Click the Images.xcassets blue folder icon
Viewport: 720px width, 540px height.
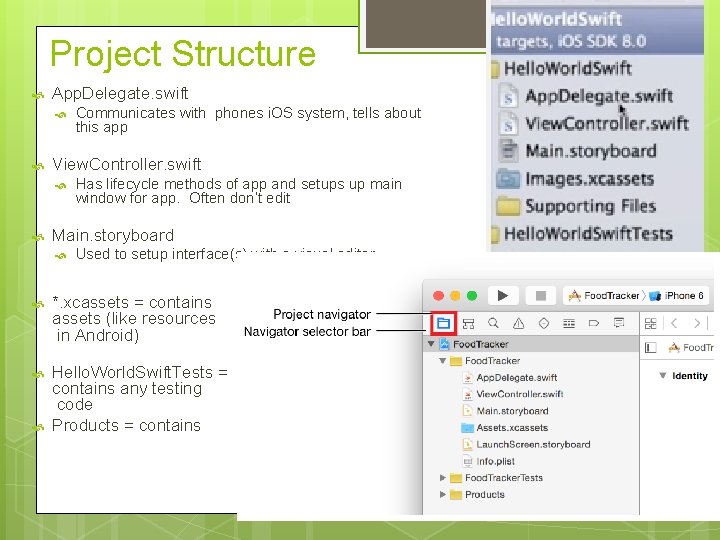508,179
